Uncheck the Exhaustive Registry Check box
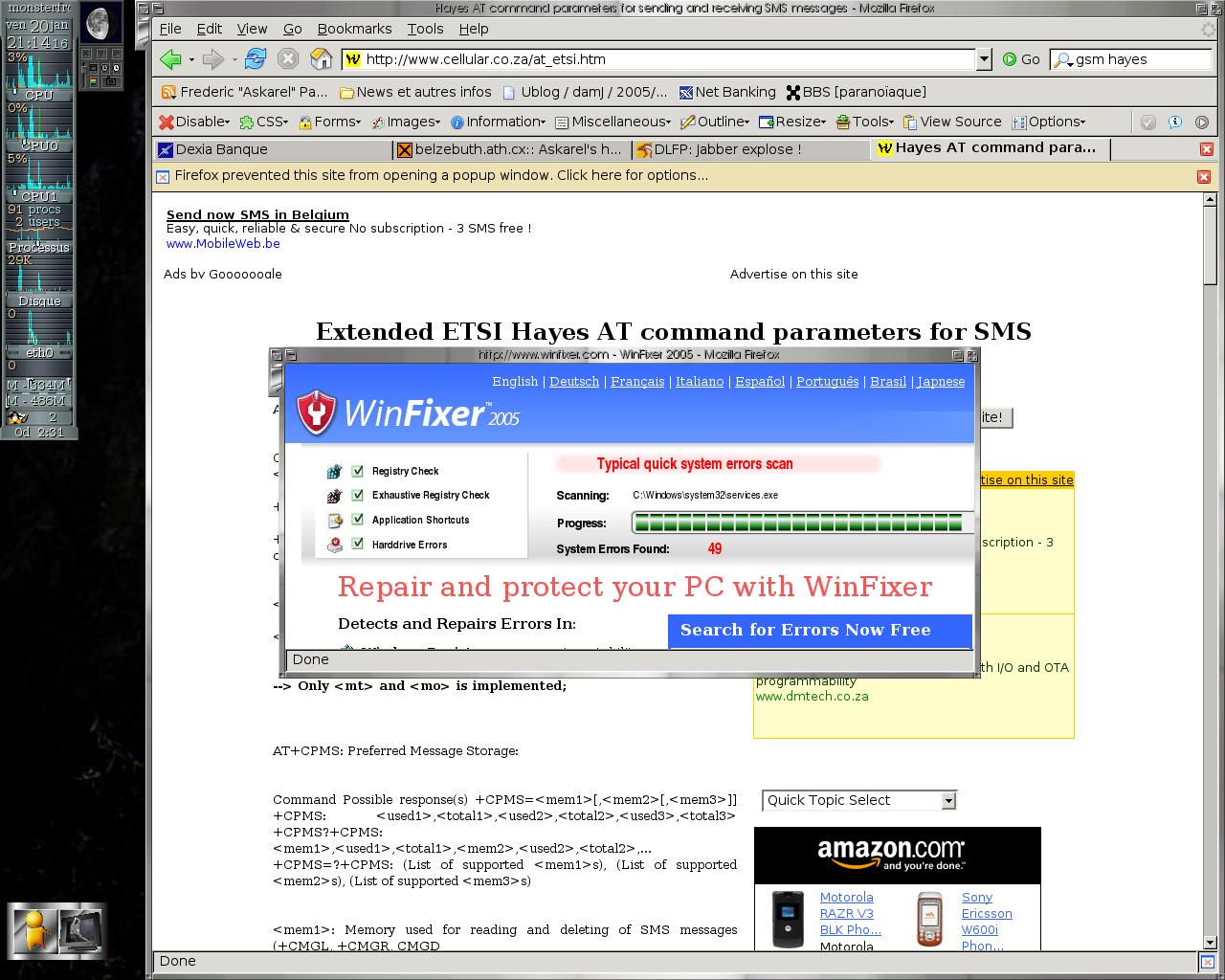 tap(358, 495)
